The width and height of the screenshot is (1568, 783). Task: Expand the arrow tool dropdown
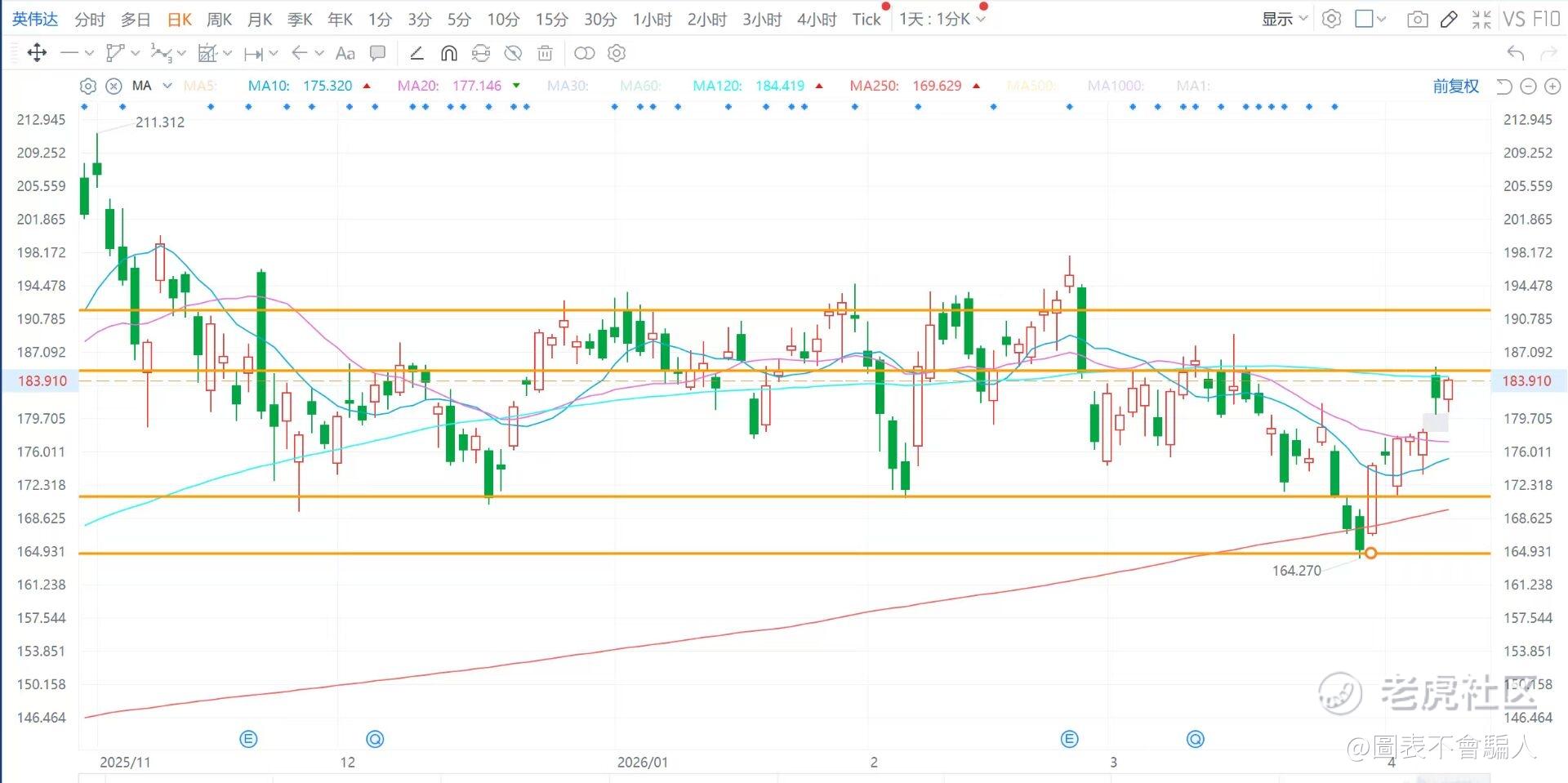coord(319,53)
